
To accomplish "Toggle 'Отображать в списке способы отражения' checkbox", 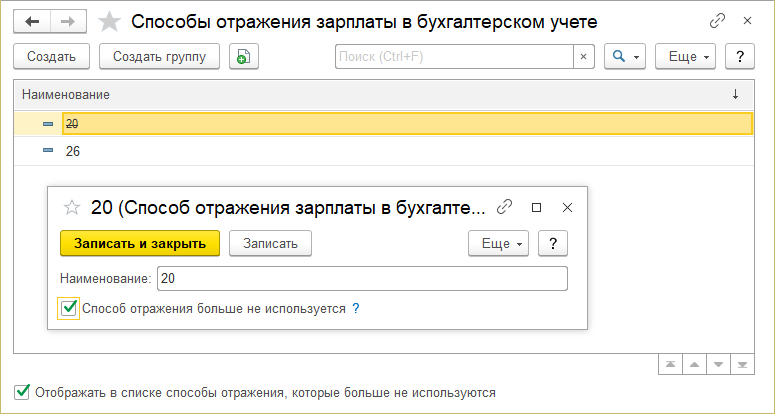I will 22,392.
